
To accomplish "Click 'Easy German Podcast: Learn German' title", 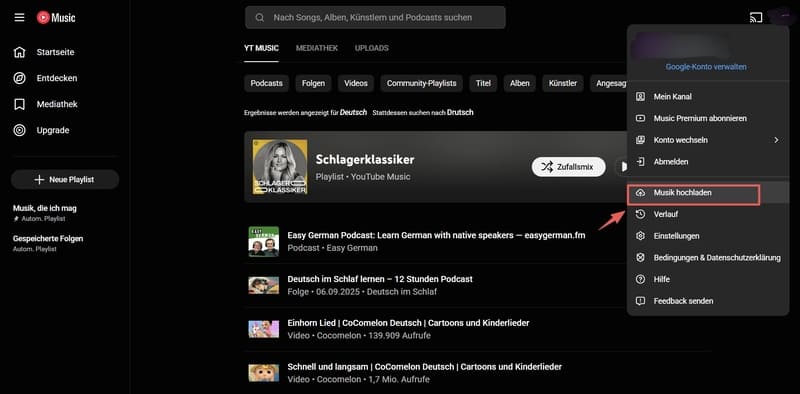I will click(x=436, y=236).
